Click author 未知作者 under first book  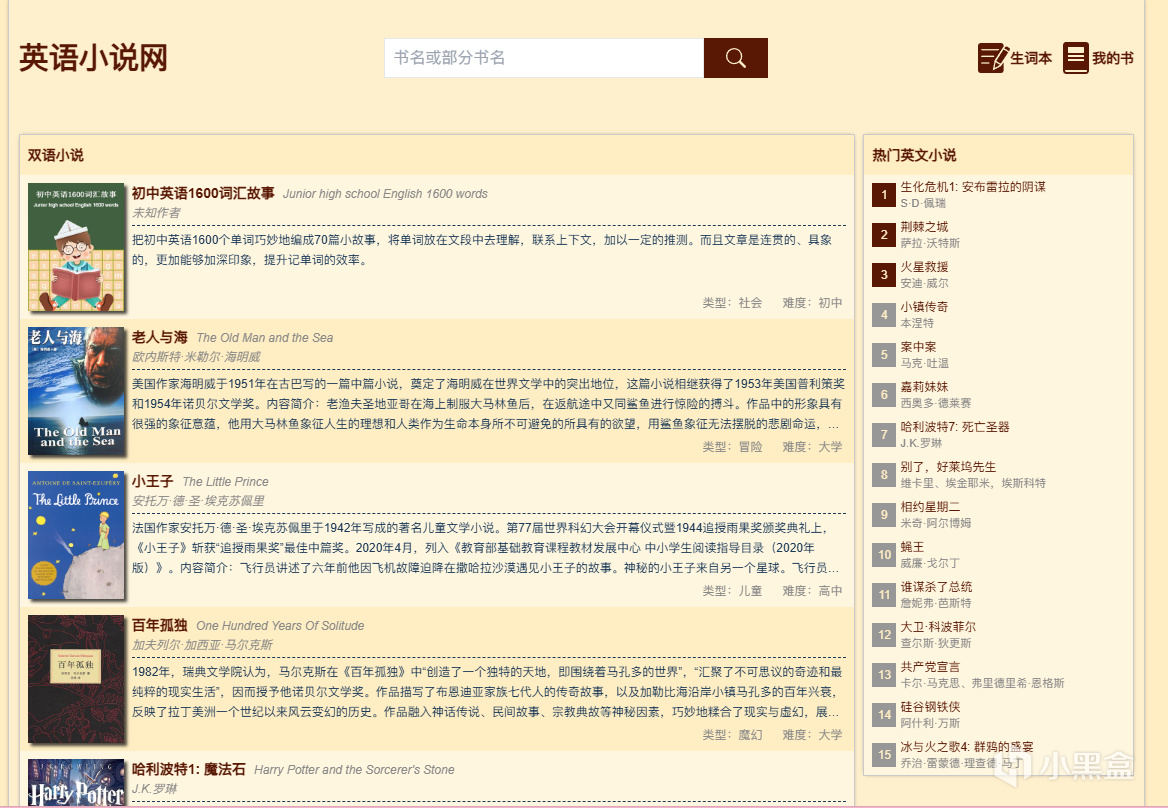156,213
